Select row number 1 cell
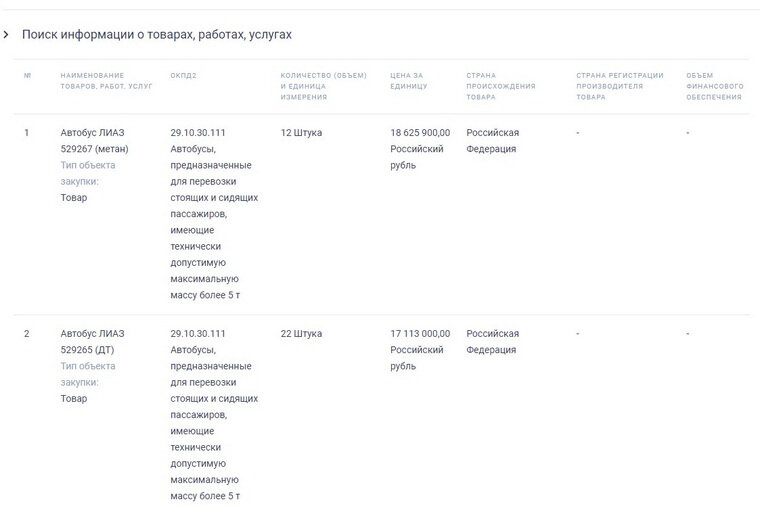 coord(27,132)
